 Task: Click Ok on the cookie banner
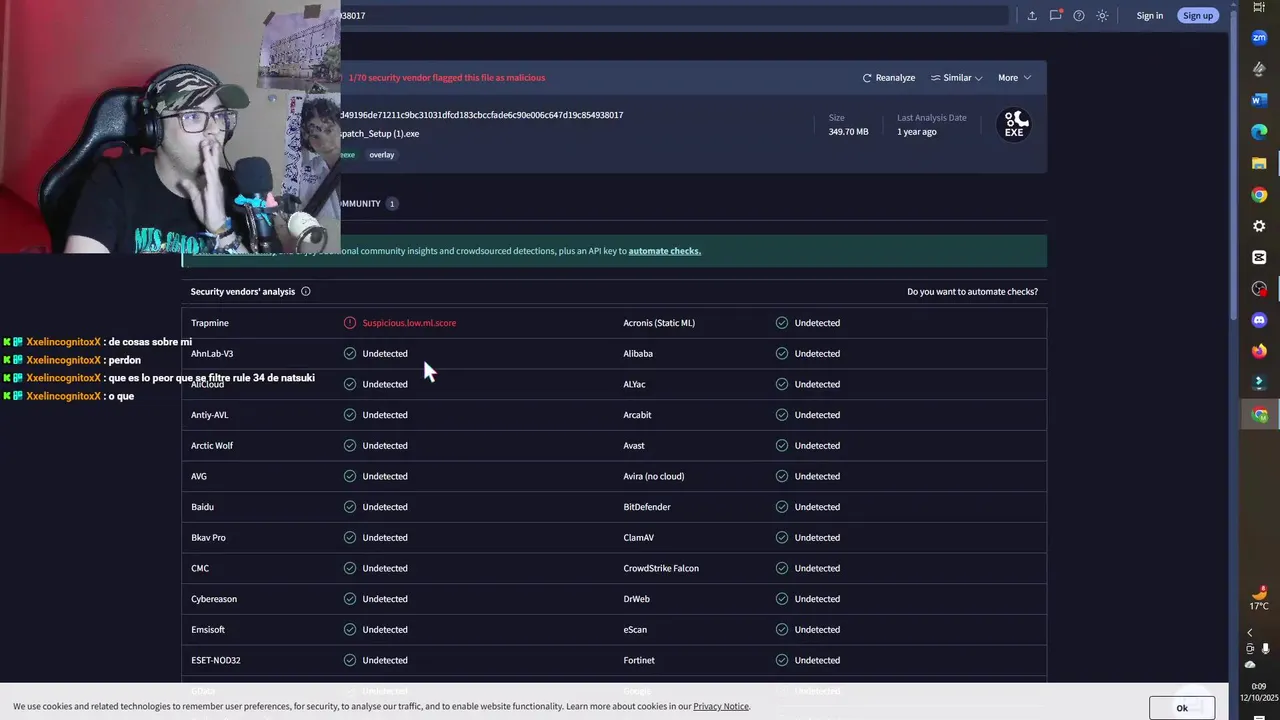tap(1182, 708)
